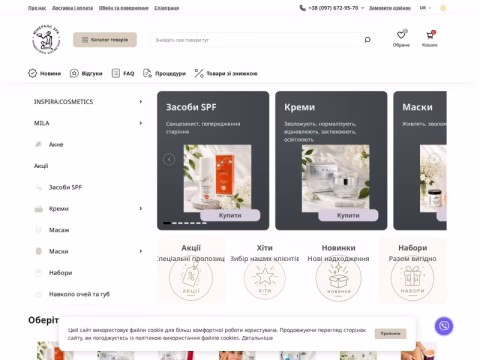The image size is (480, 360).
Task: Expand the Креми sidebar category arrow
Action: (141, 209)
